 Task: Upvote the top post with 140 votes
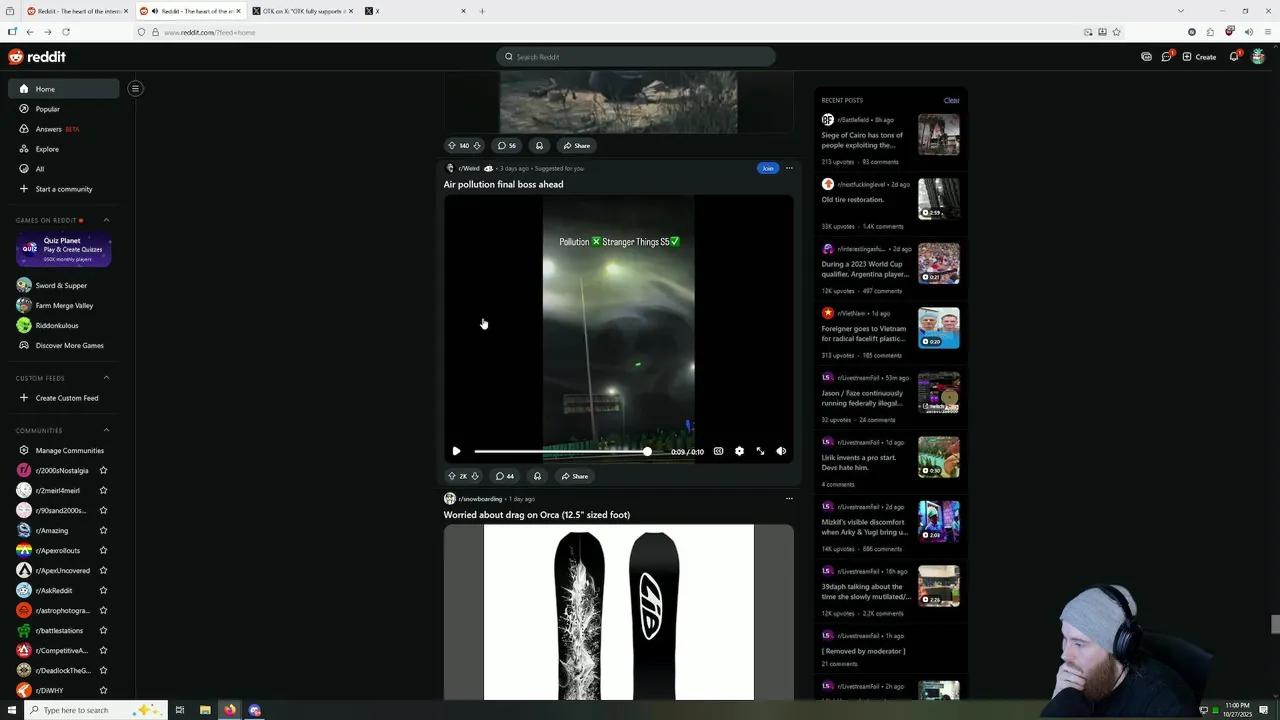point(452,145)
